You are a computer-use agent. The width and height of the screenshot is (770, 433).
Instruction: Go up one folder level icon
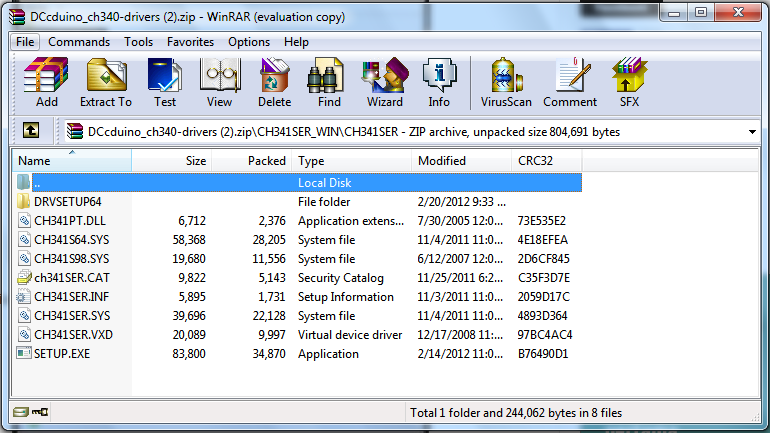coord(31,131)
